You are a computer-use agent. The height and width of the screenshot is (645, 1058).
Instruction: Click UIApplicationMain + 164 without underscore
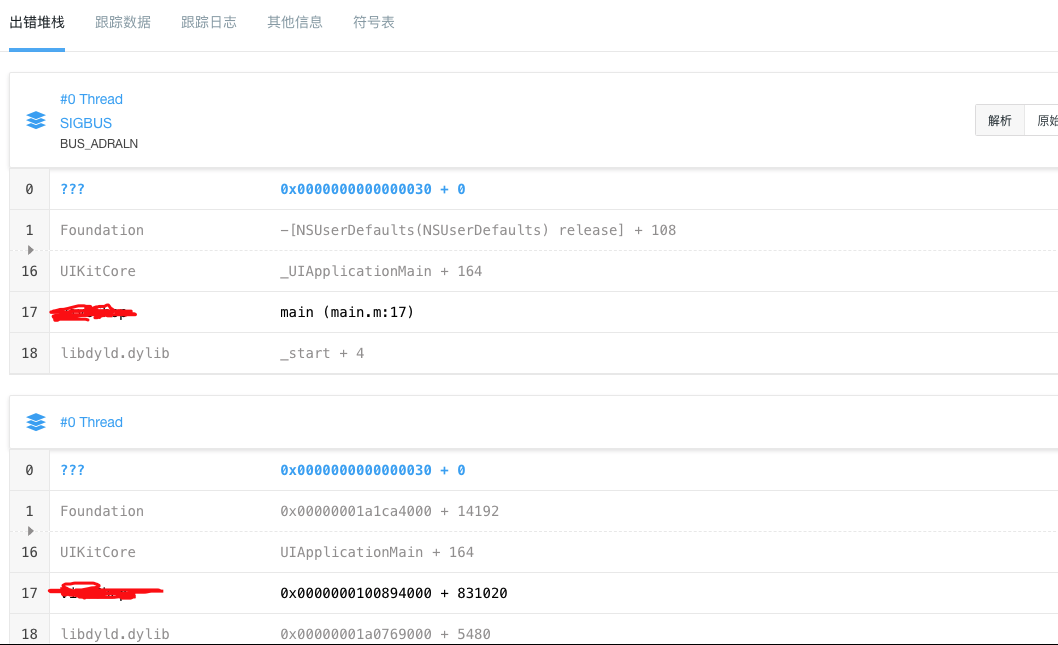pyautogui.click(x=377, y=553)
